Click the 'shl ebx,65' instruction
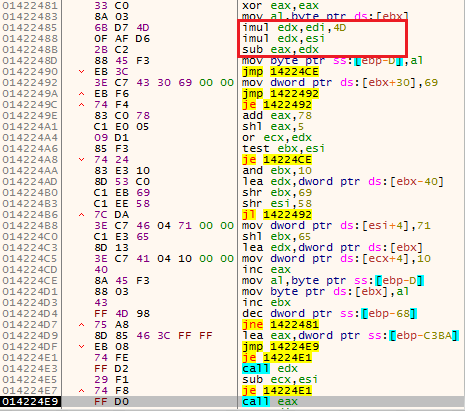The image size is (465, 411). (276, 237)
